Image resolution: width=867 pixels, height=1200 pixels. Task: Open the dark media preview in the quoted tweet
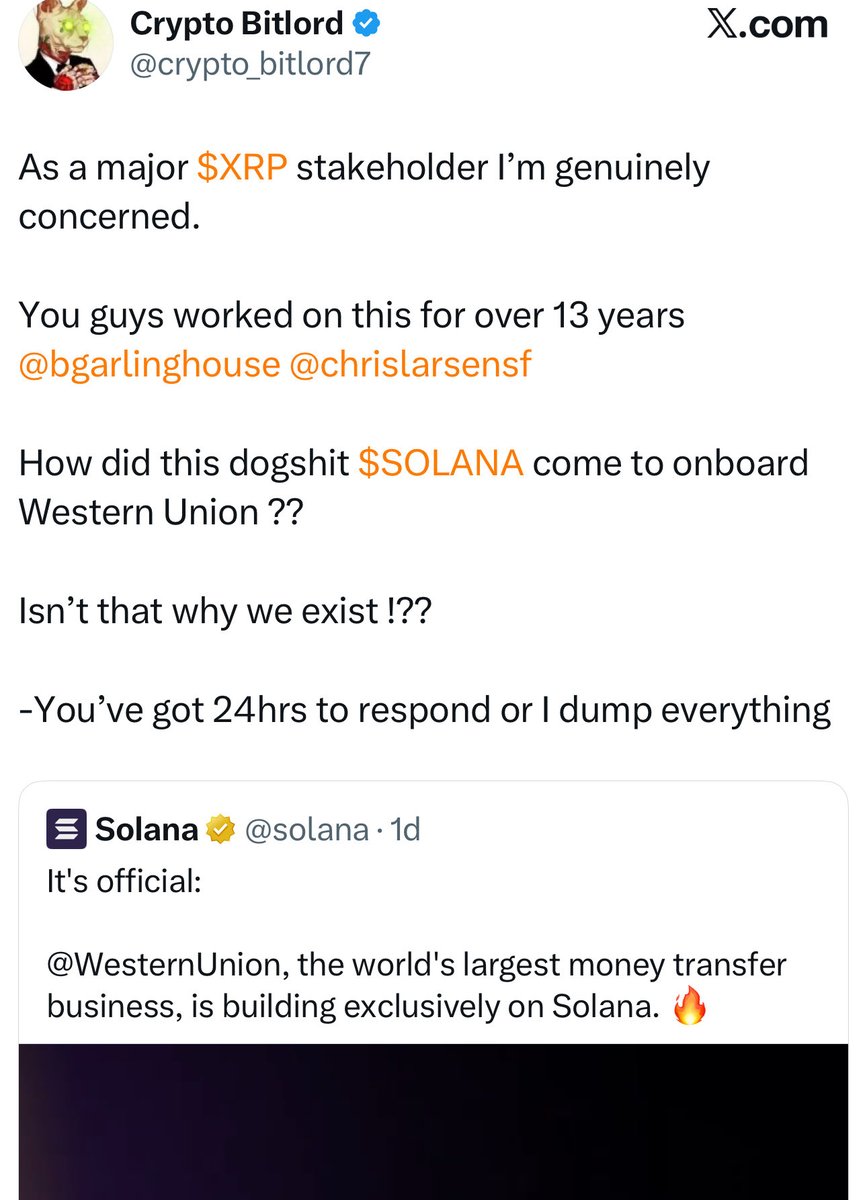(433, 1120)
